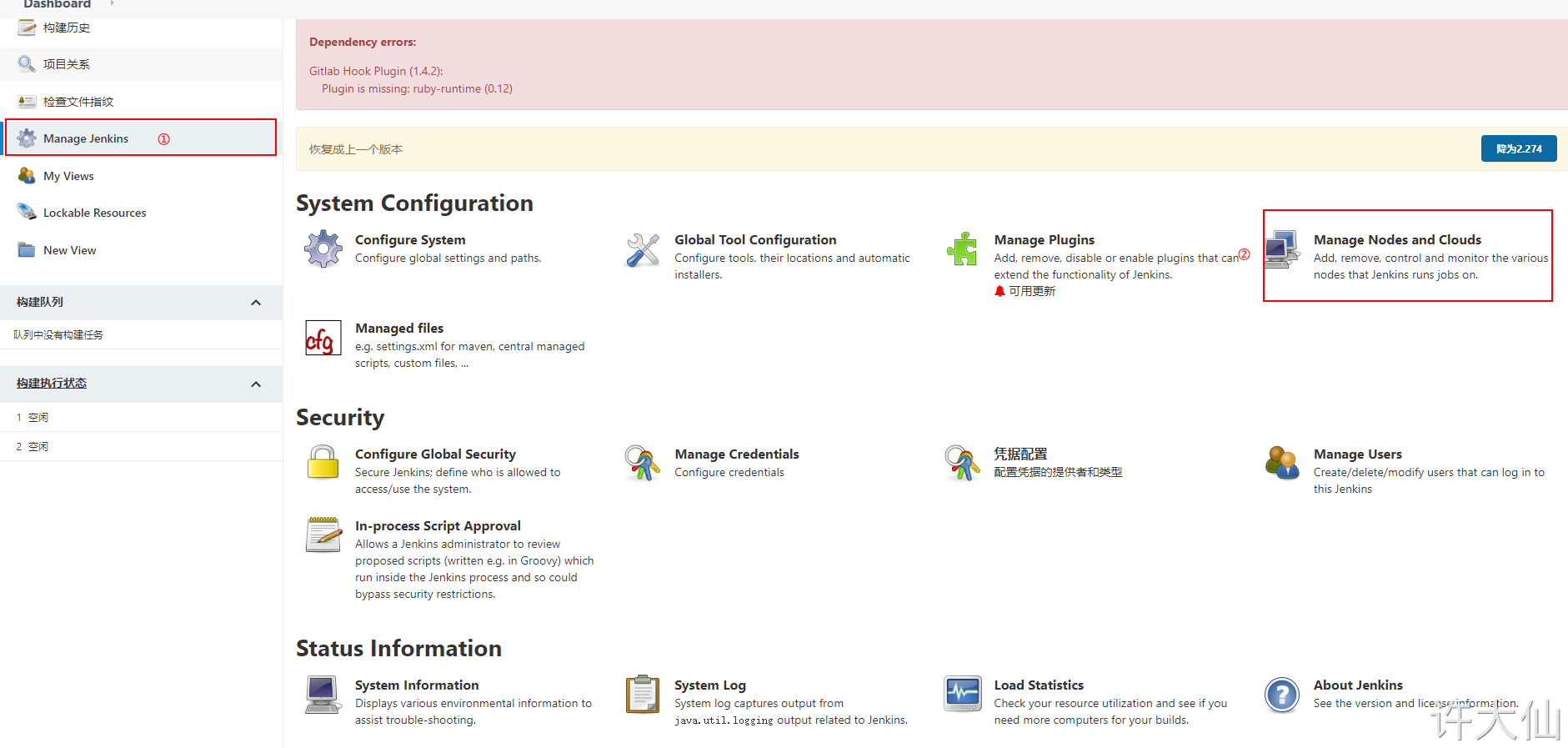
Task: Open Manage Plugins link
Action: click(x=1044, y=240)
